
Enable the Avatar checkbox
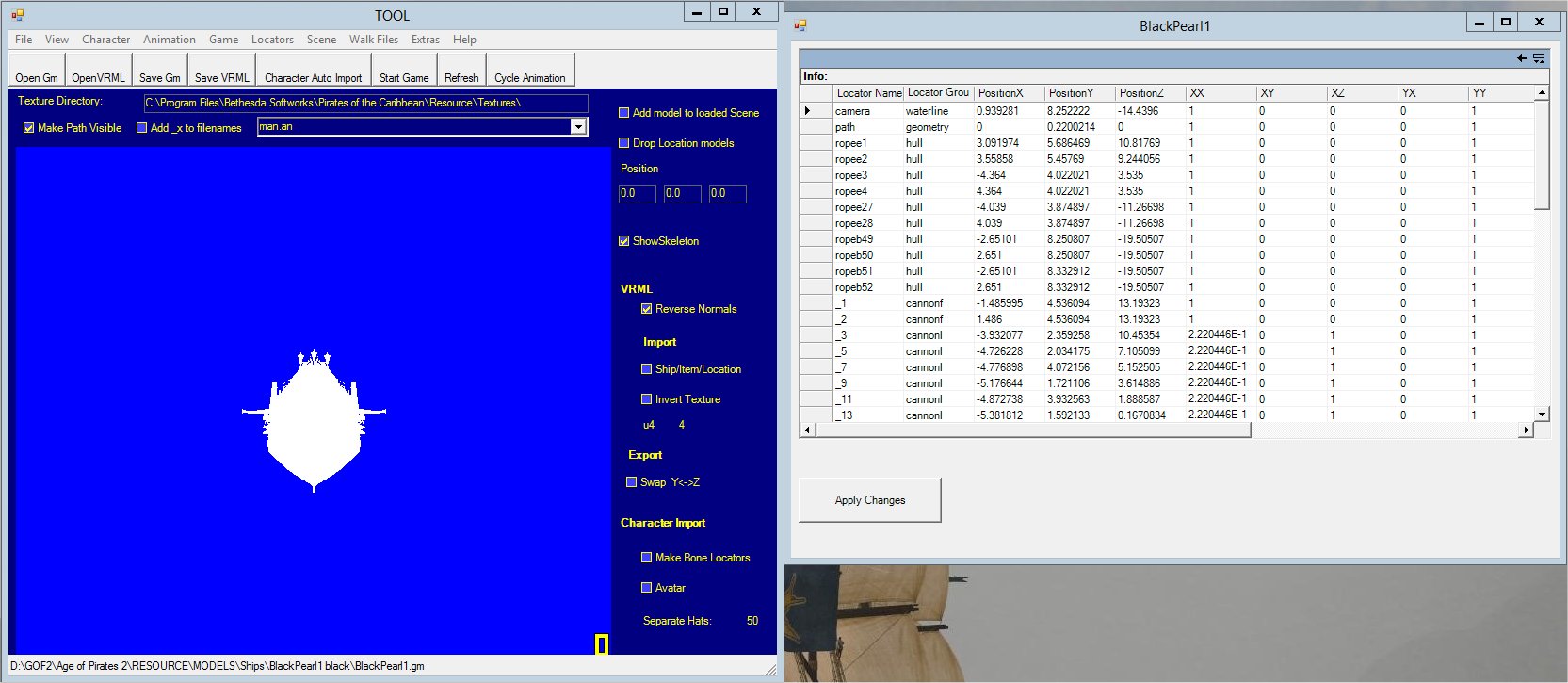click(646, 588)
